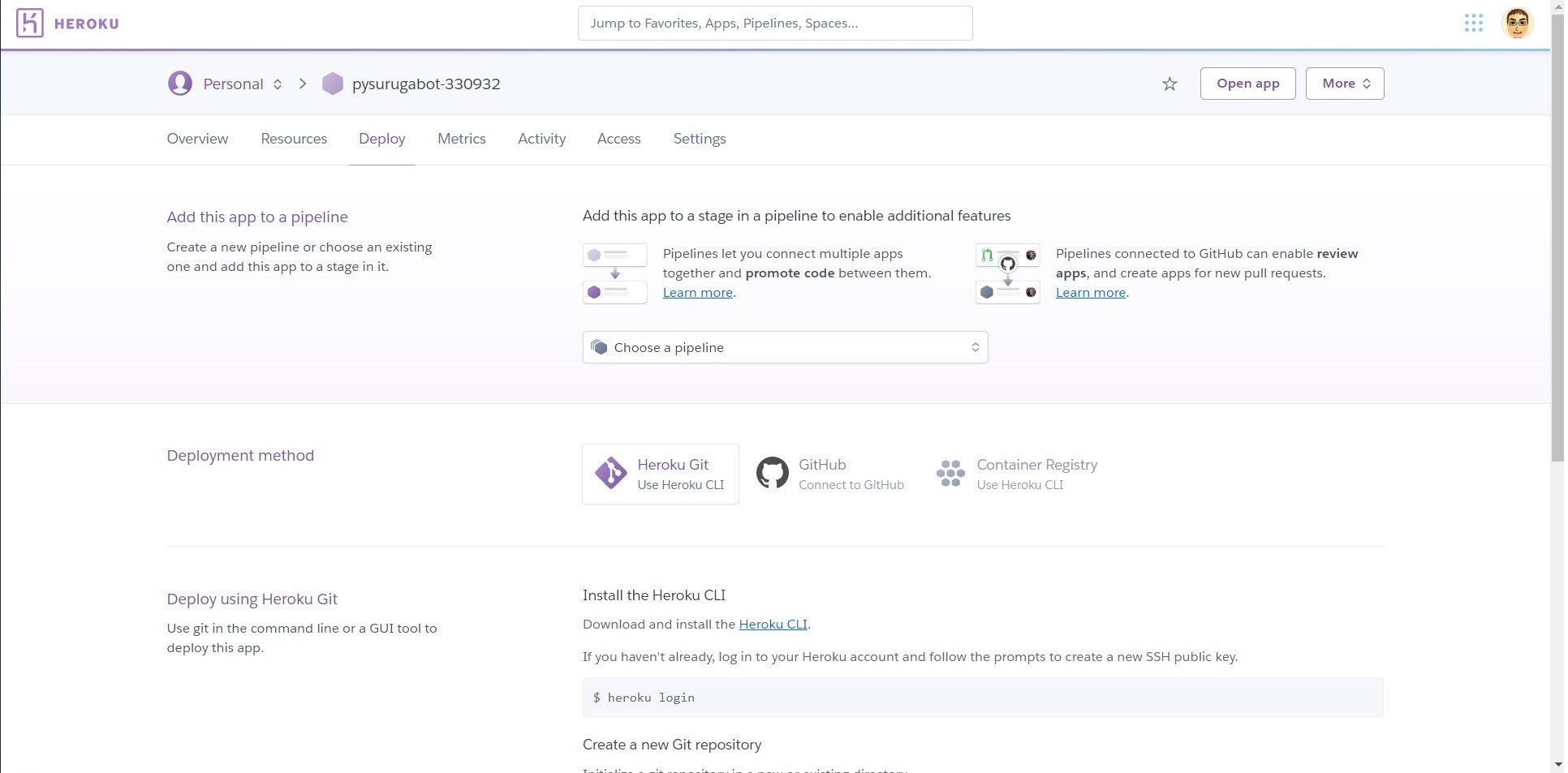
Task: Switch to the Resources tab
Action: pos(294,139)
